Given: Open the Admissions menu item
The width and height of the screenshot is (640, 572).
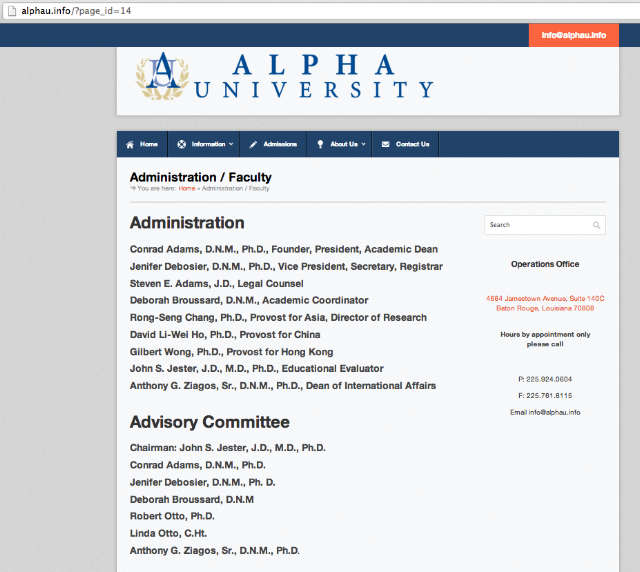Looking at the screenshot, I should click(x=280, y=144).
